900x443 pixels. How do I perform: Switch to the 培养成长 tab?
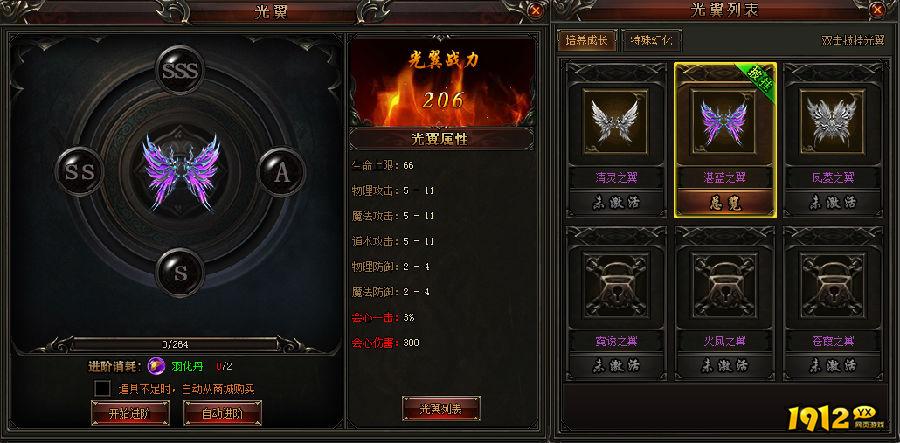587,41
